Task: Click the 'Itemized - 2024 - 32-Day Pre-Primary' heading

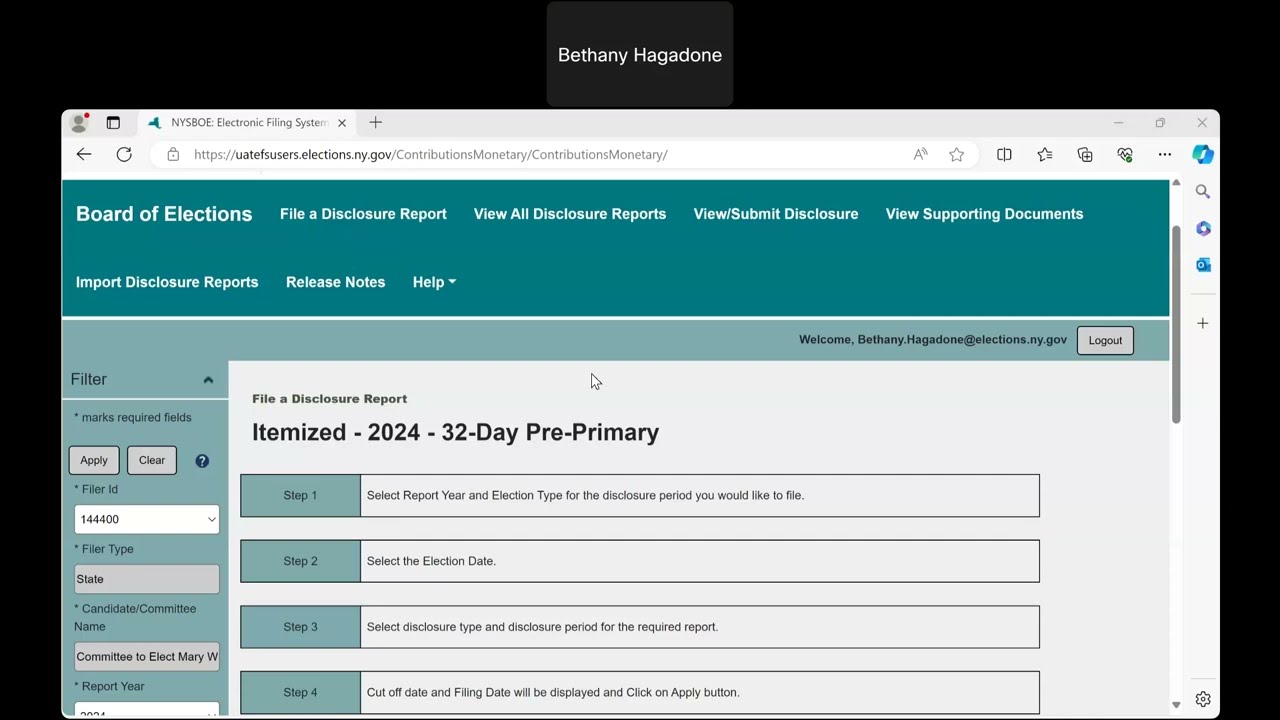Action: pos(455,432)
